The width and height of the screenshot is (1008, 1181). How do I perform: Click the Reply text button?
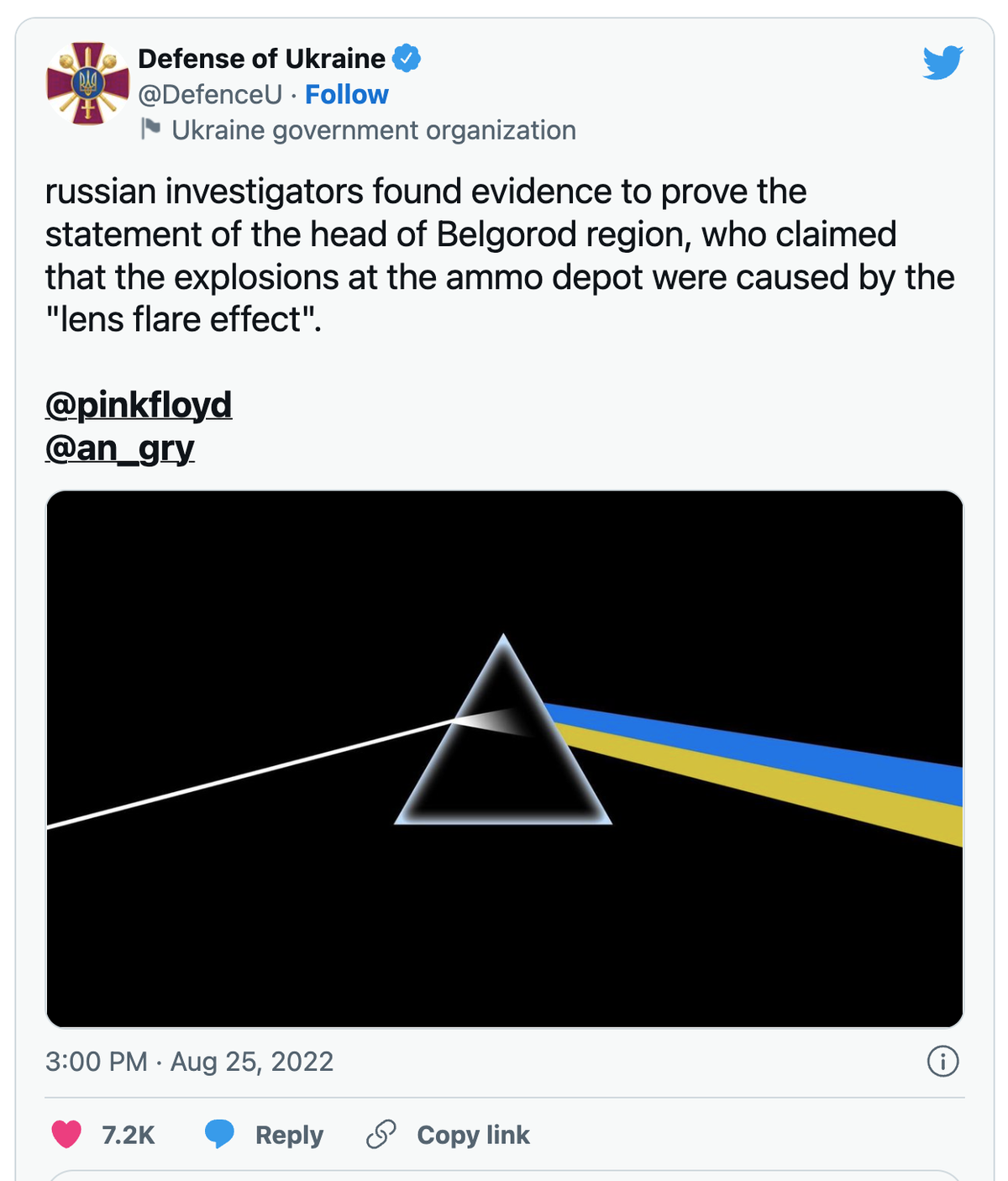pyautogui.click(x=289, y=1136)
